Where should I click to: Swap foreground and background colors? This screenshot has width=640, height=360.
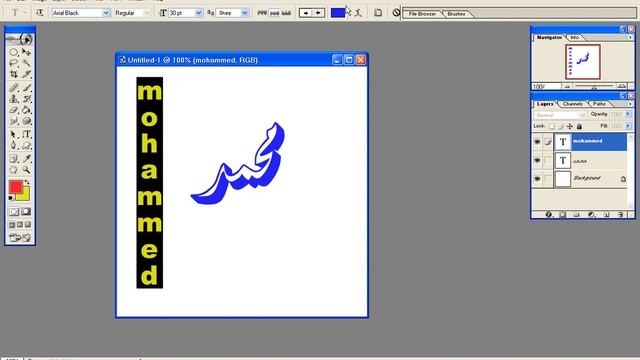click(x=27, y=182)
